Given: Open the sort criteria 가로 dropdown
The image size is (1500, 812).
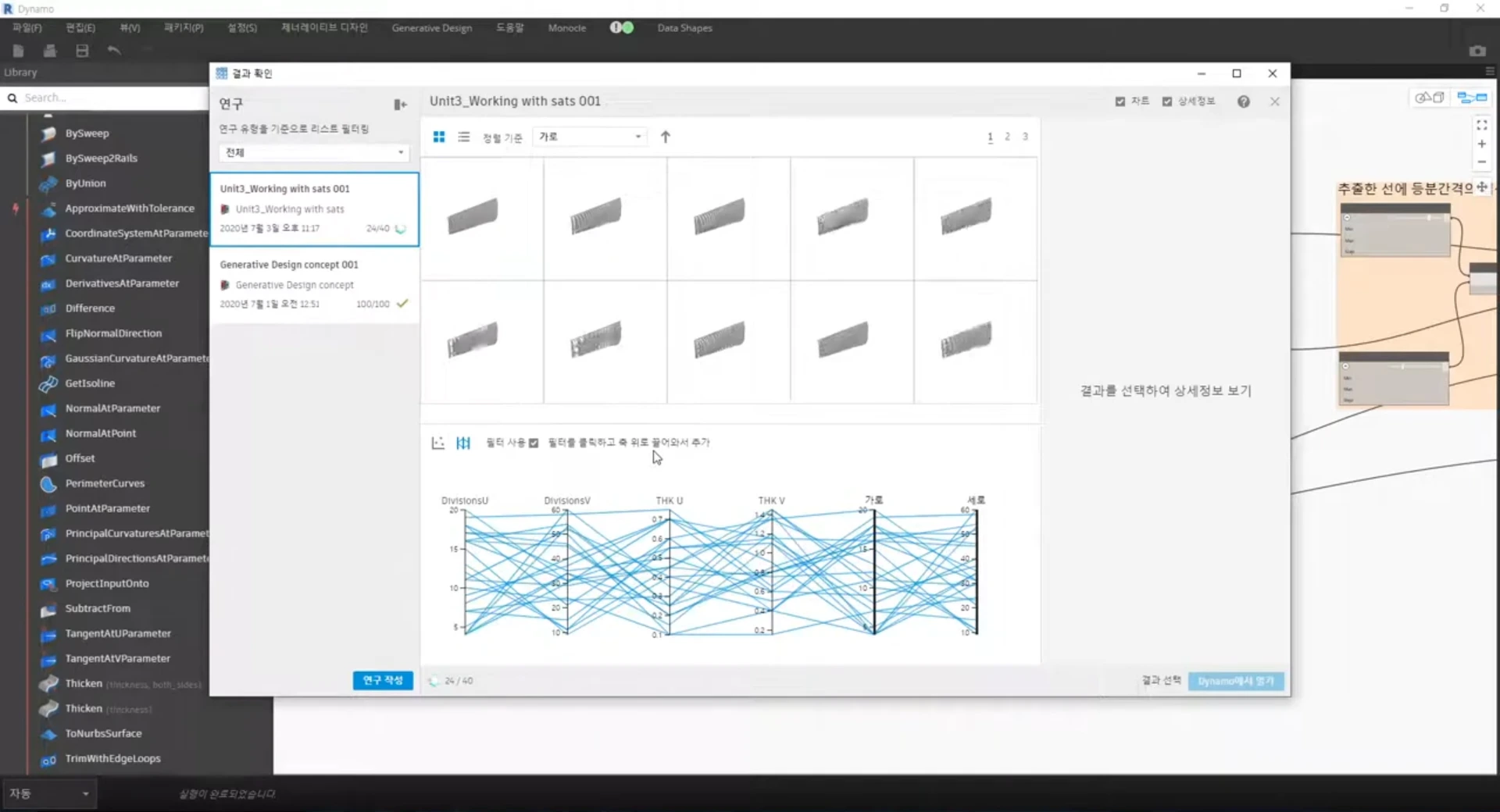Looking at the screenshot, I should pyautogui.click(x=589, y=137).
